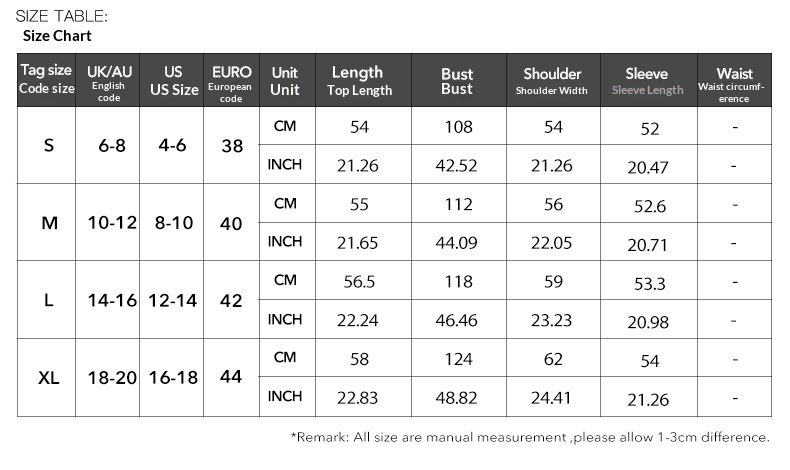Screen dimensions: 790x470
Task: Select the SIZE TABLE title text
Action: [61, 15]
